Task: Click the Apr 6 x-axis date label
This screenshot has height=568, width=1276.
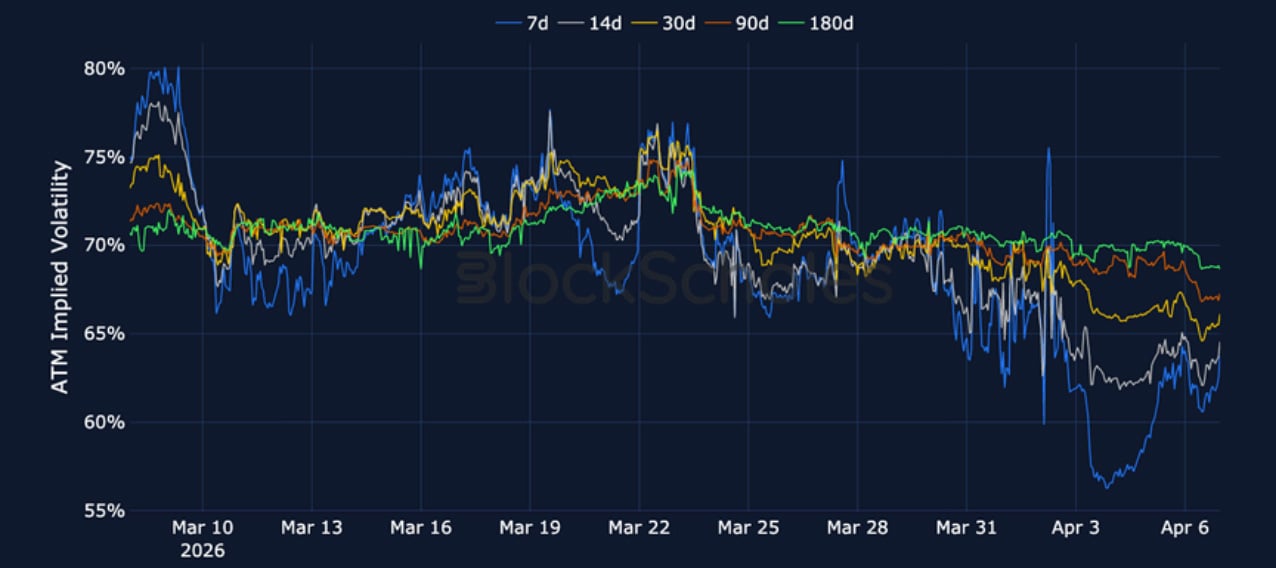Action: pyautogui.click(x=1185, y=527)
